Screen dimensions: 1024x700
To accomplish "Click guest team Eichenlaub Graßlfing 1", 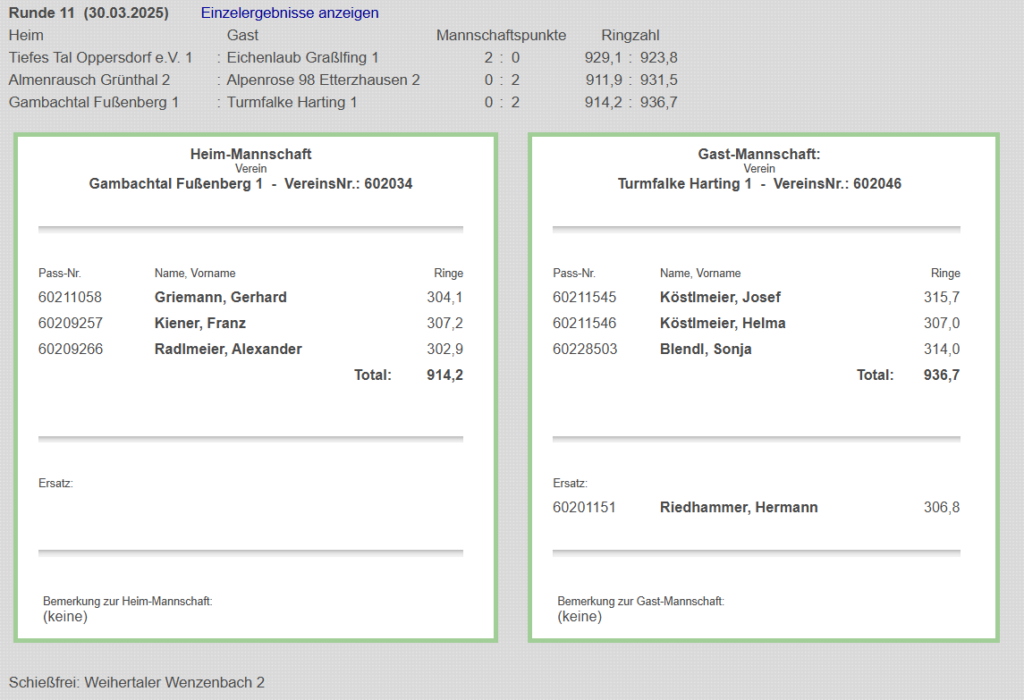I will (303, 58).
